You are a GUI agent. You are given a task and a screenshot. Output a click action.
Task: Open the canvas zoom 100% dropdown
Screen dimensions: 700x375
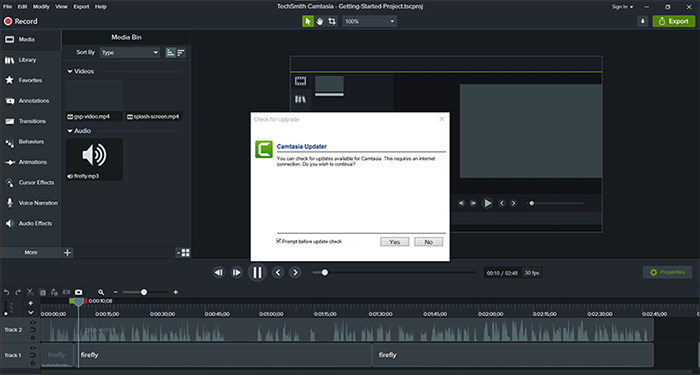click(x=370, y=21)
